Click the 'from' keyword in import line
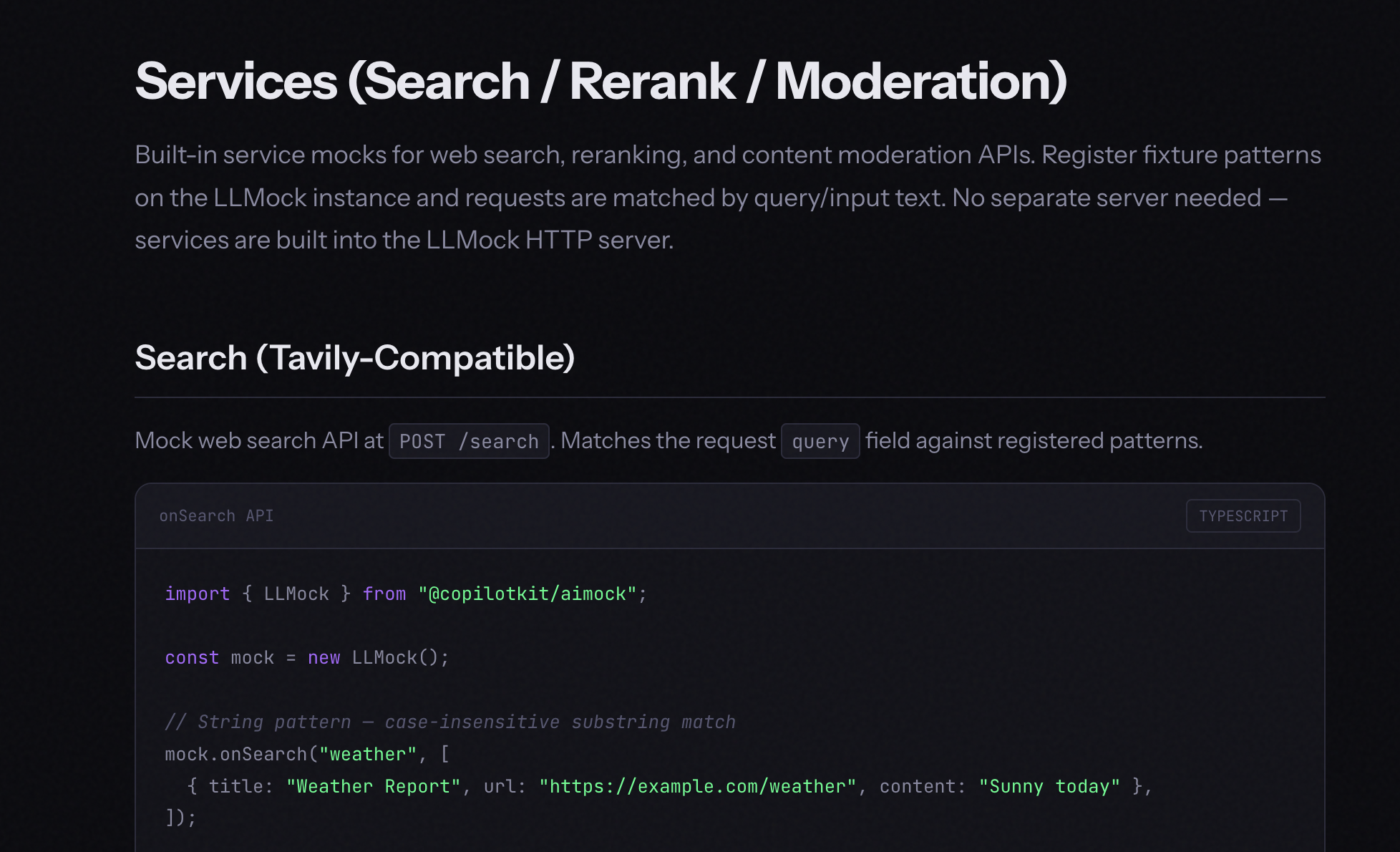The image size is (1400, 852). point(384,594)
